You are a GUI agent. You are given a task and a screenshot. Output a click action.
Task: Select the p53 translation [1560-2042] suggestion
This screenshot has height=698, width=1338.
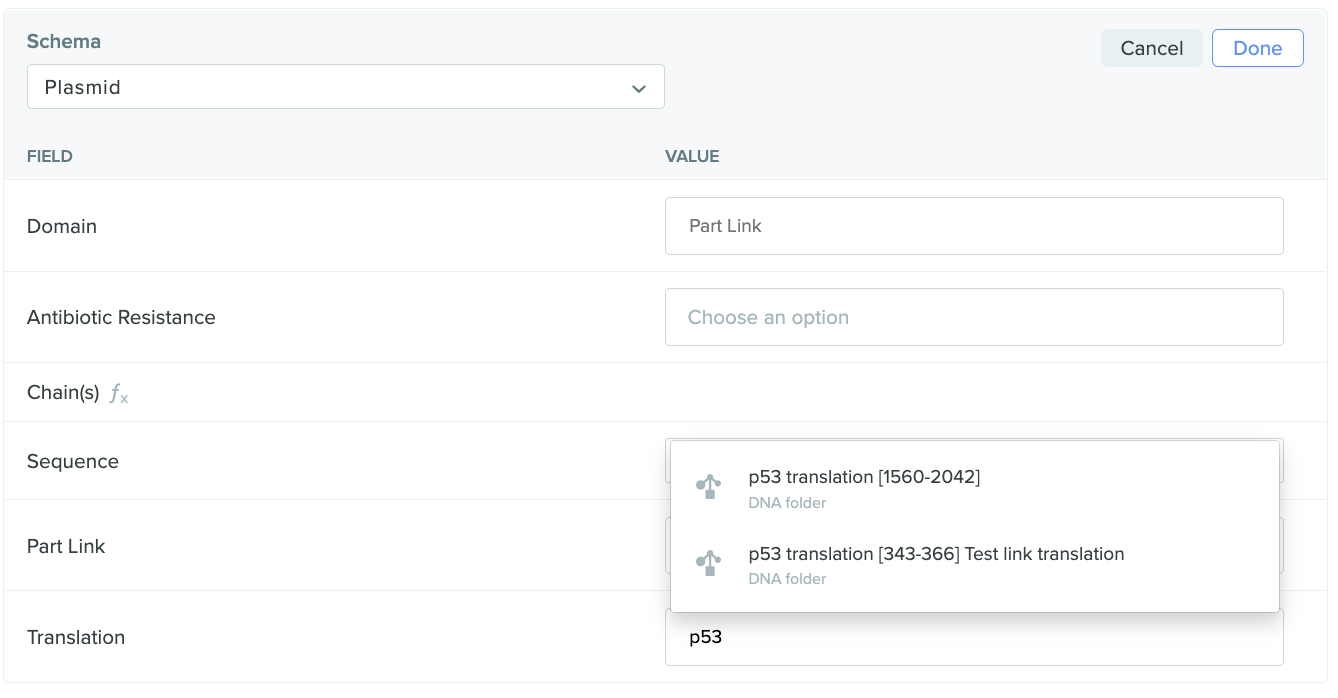click(863, 478)
